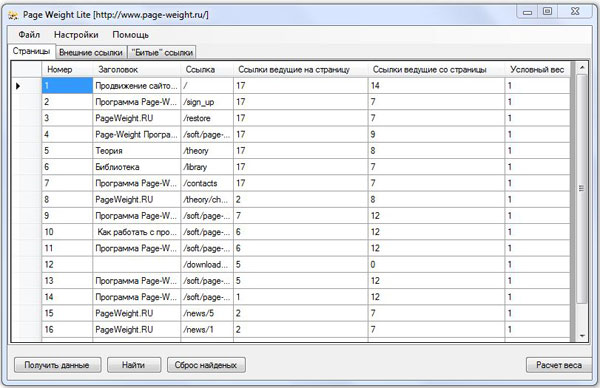Switch to the Страницы tab
The image size is (600, 388).
[31, 51]
